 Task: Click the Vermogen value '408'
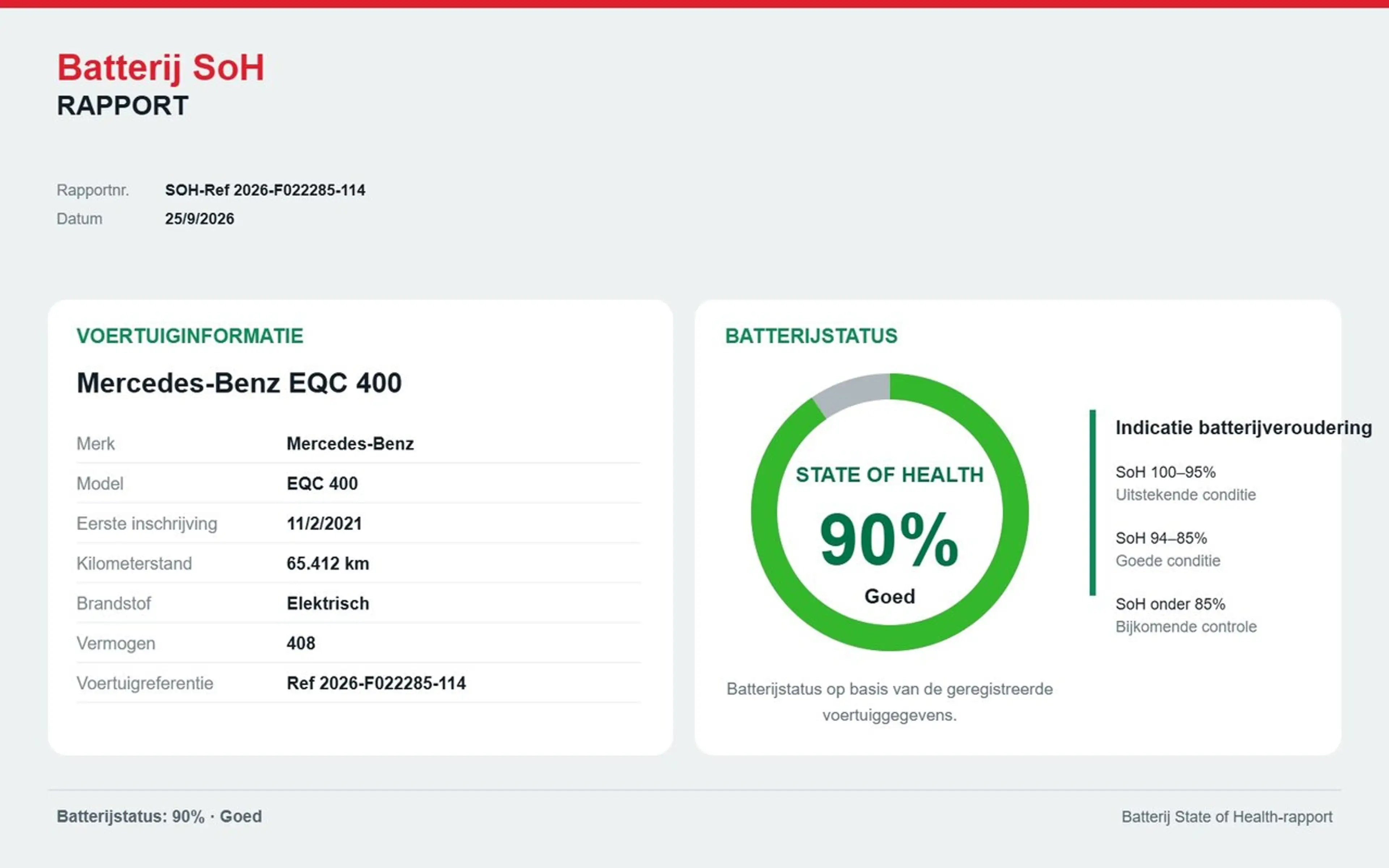[301, 643]
